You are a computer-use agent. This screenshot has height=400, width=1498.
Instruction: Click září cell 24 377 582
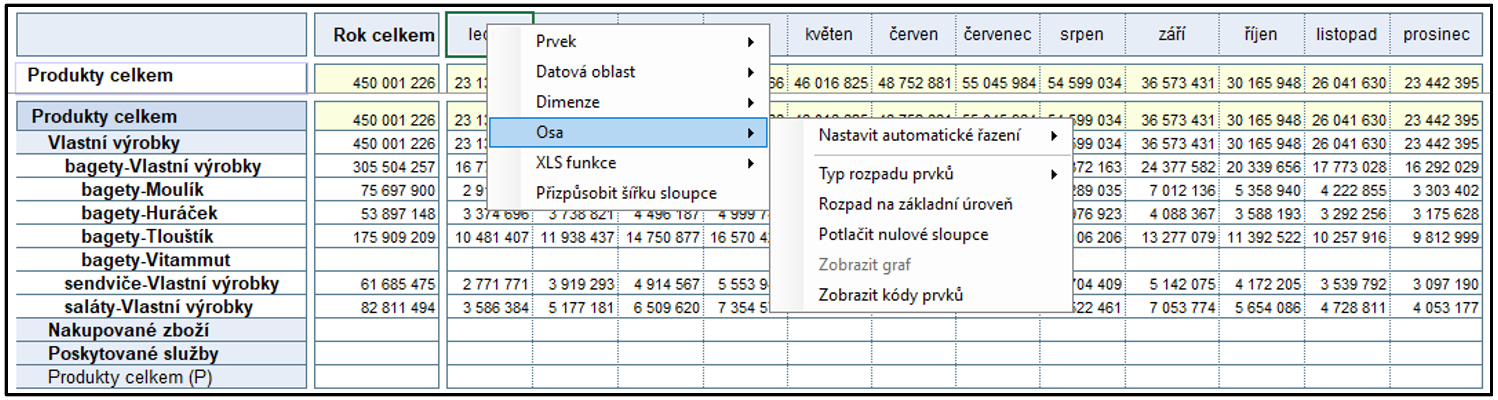(x=1172, y=167)
